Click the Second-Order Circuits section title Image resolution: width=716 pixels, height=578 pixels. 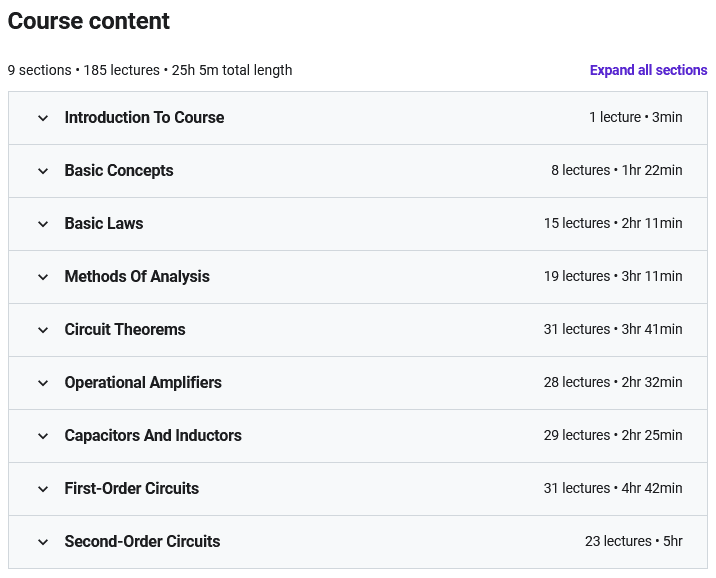(142, 542)
